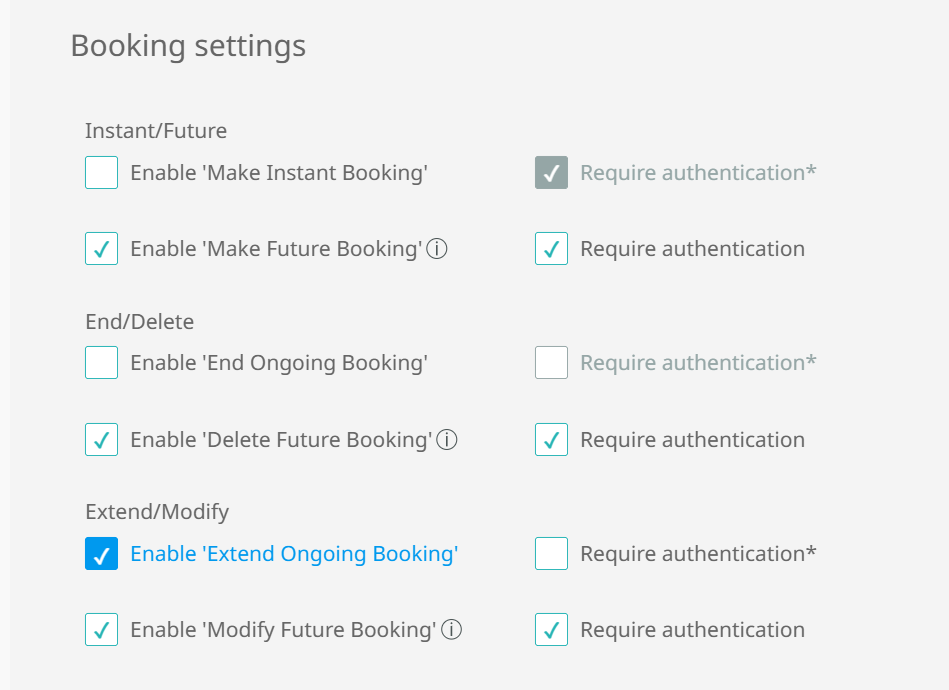
Task: Toggle Require authentication for Delete Future Booking
Action: click(551, 439)
